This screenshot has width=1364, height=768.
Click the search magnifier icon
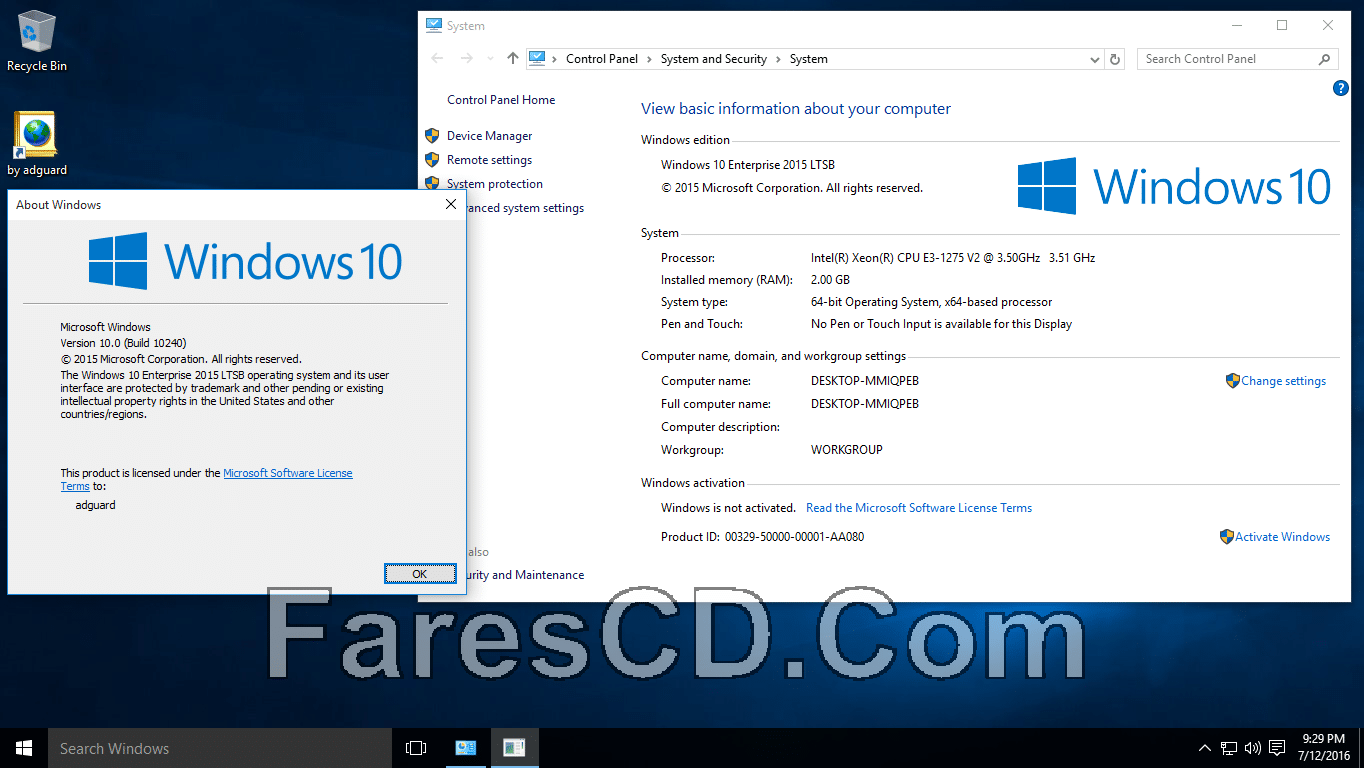pyautogui.click(x=1325, y=59)
